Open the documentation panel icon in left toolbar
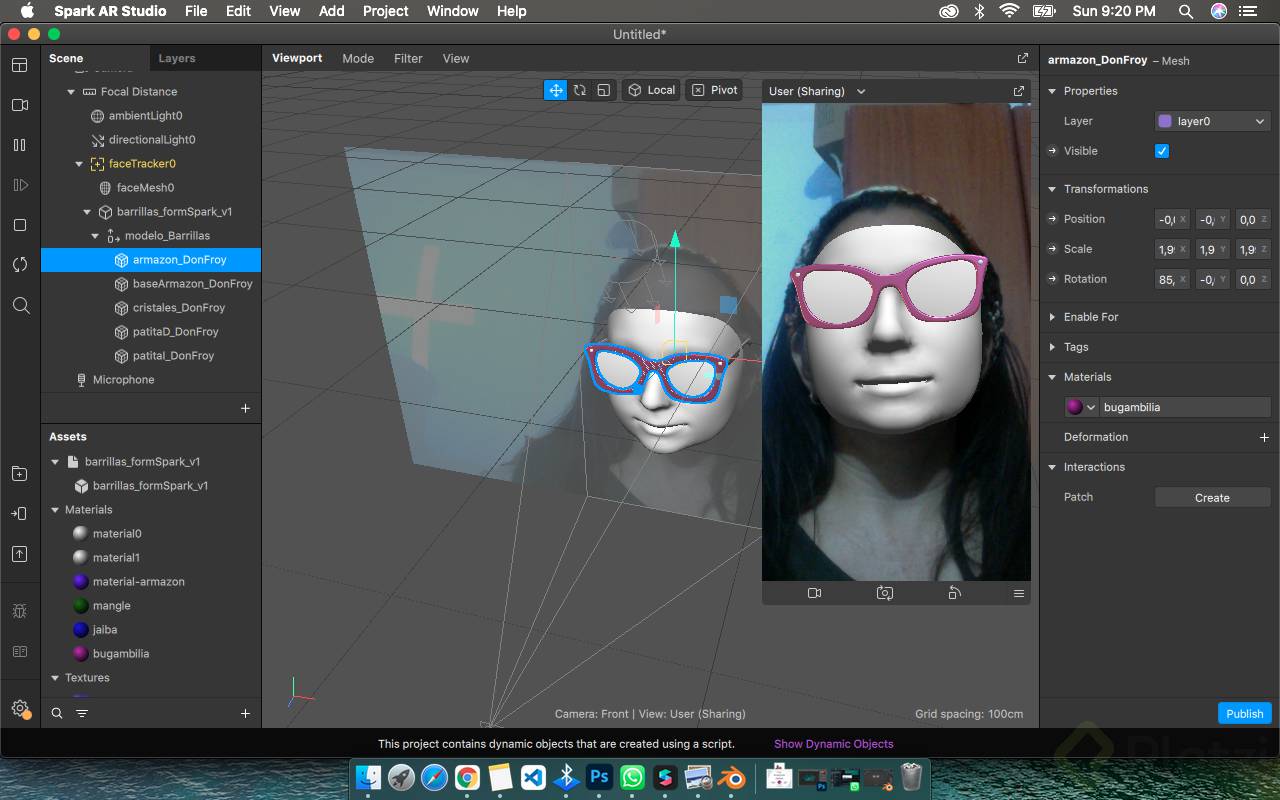 [20, 651]
